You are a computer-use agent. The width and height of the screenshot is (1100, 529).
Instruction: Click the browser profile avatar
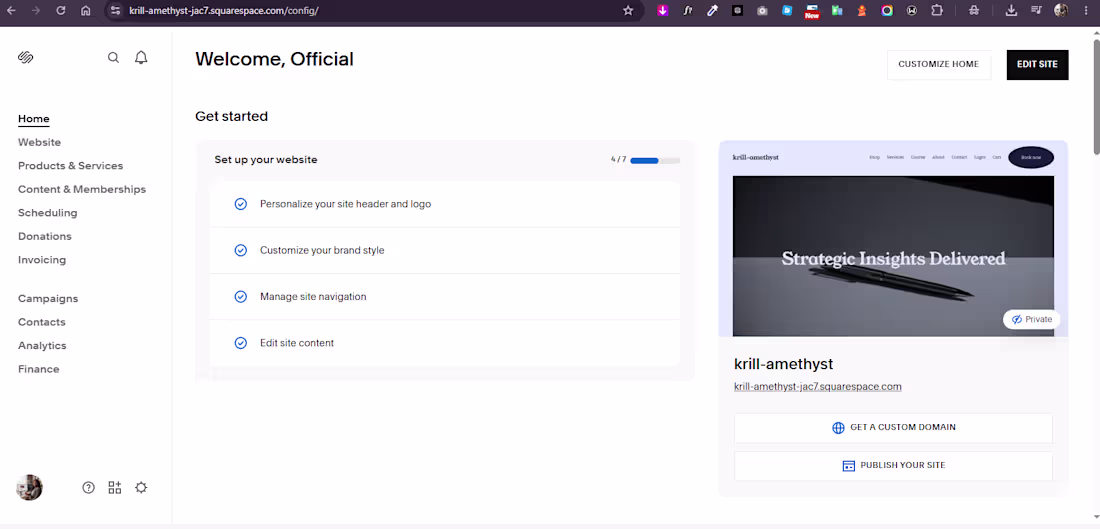pos(1061,11)
